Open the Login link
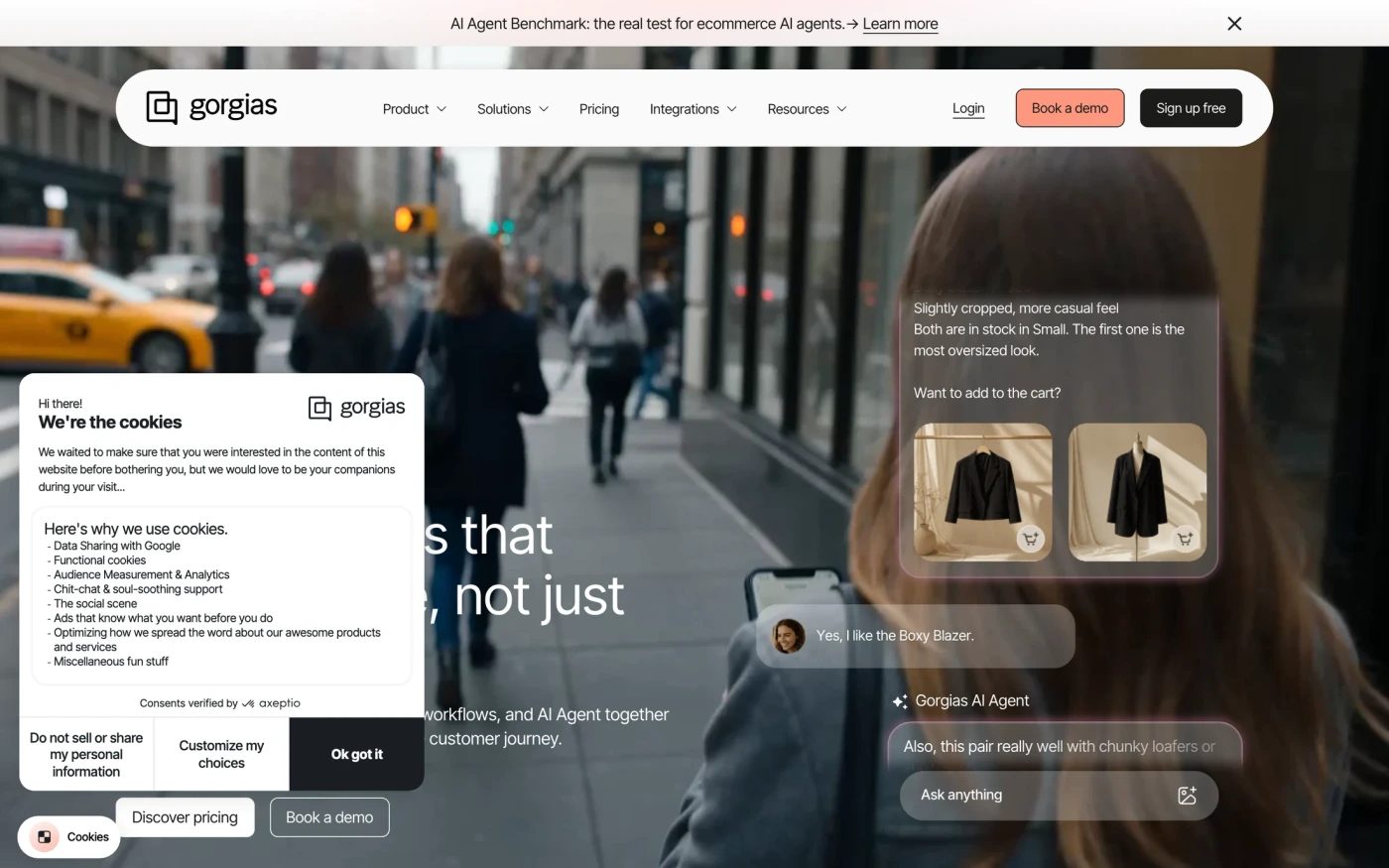Screen dimensions: 1389x868 click(x=968, y=108)
